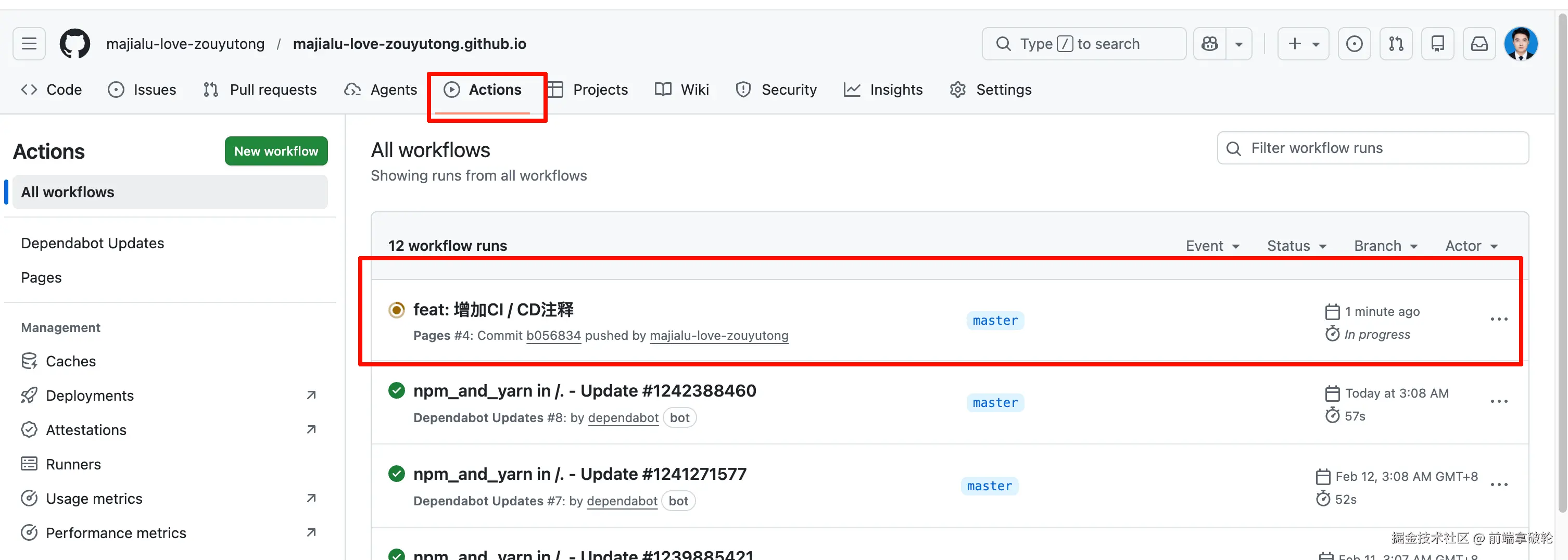Open Copilot chat icon
Screen dimensions: 1568x560
(1209, 44)
